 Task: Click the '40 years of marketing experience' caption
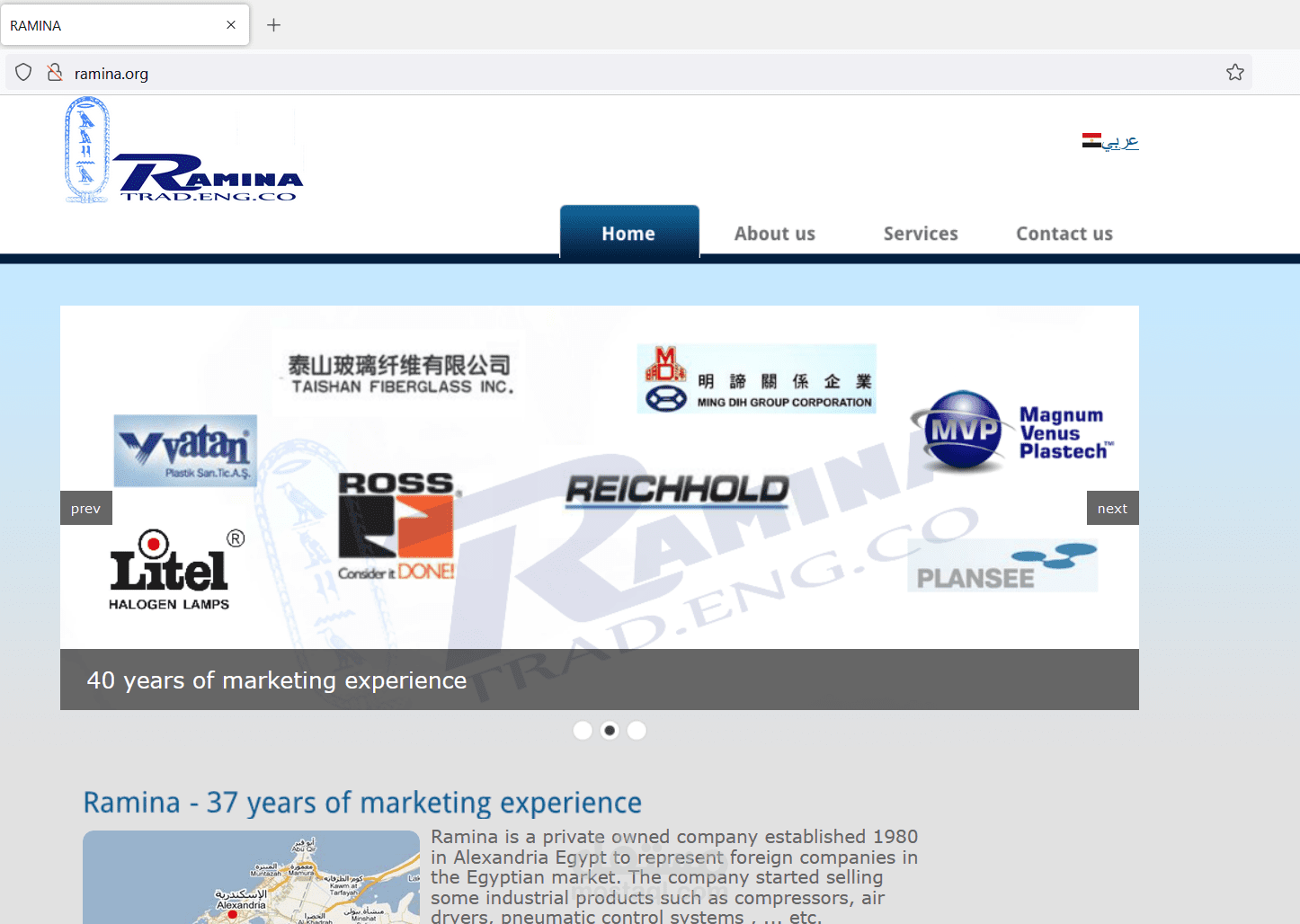277,680
